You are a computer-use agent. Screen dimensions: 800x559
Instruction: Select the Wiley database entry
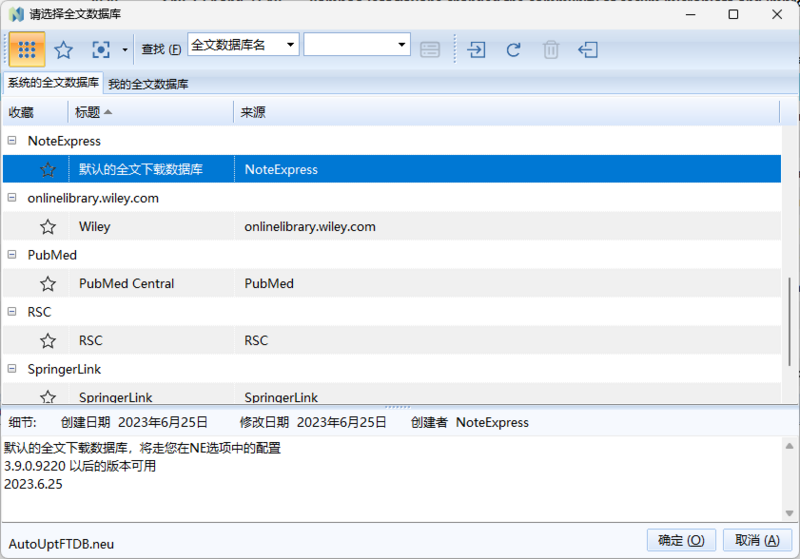pyautogui.click(x=94, y=226)
